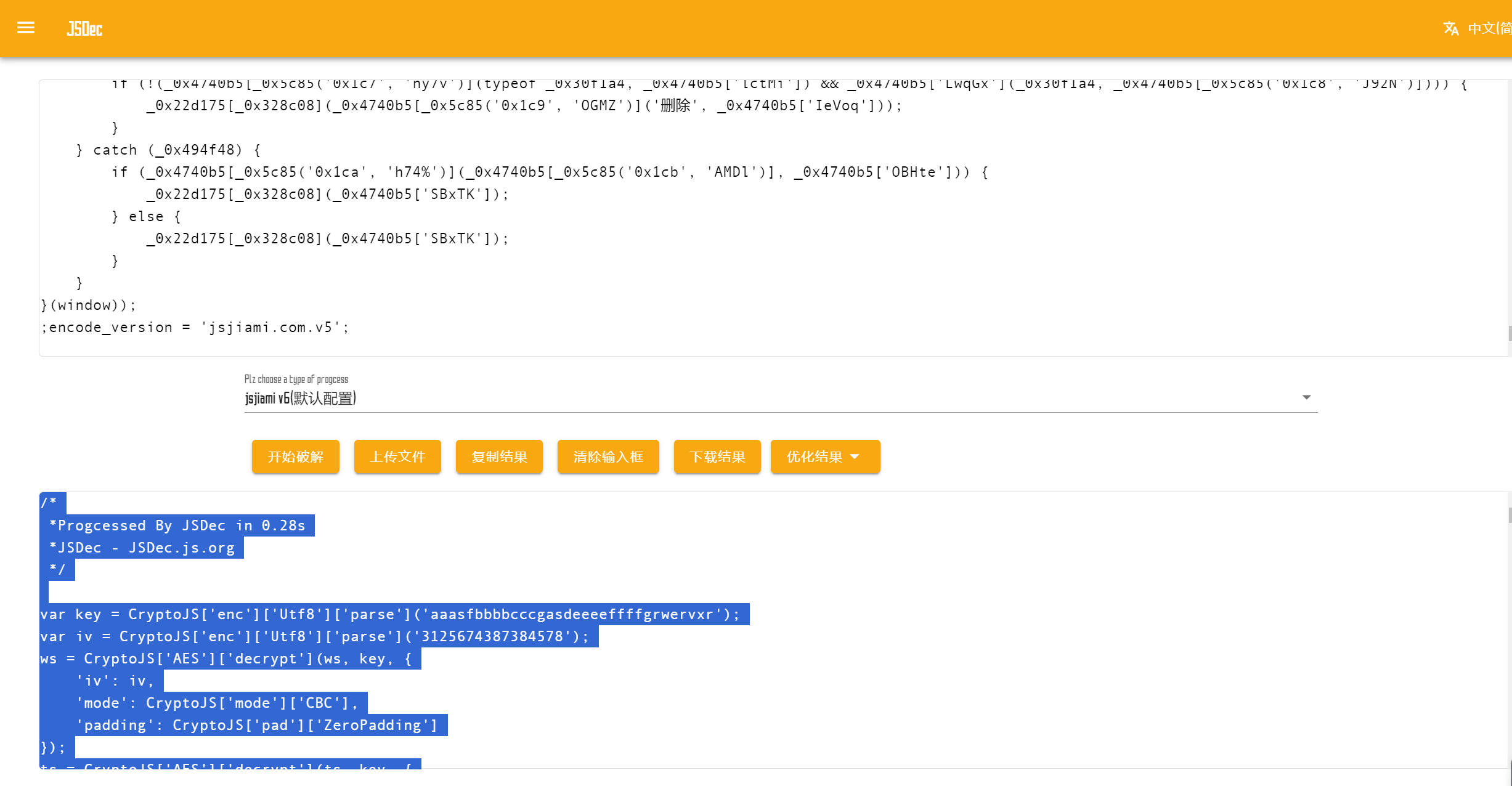Open the 优化结果 dropdown menu
The image size is (1512, 786).
tap(815, 456)
